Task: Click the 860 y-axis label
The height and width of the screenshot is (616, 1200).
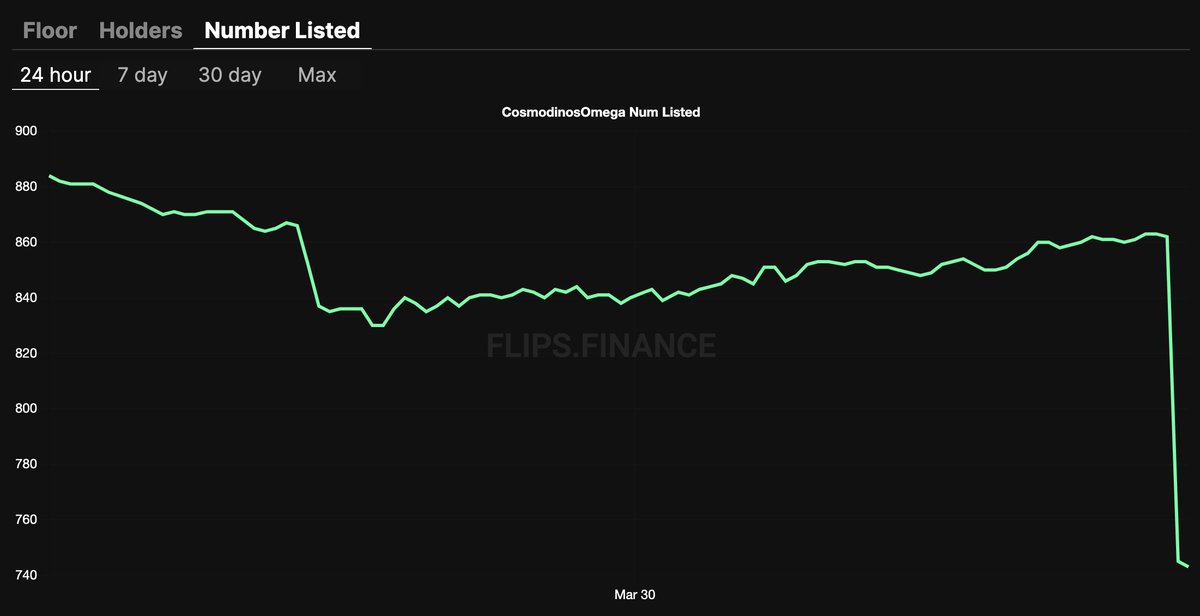Action: pos(26,242)
